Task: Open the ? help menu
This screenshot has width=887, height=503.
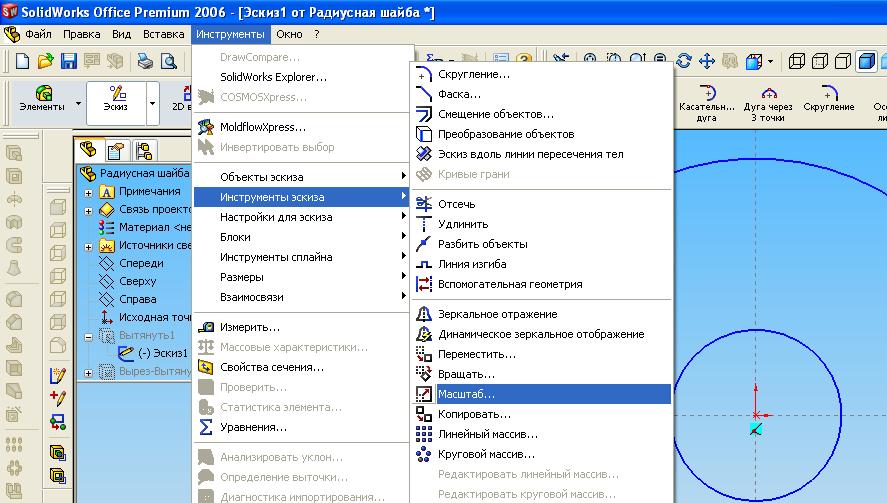Action: [317, 34]
